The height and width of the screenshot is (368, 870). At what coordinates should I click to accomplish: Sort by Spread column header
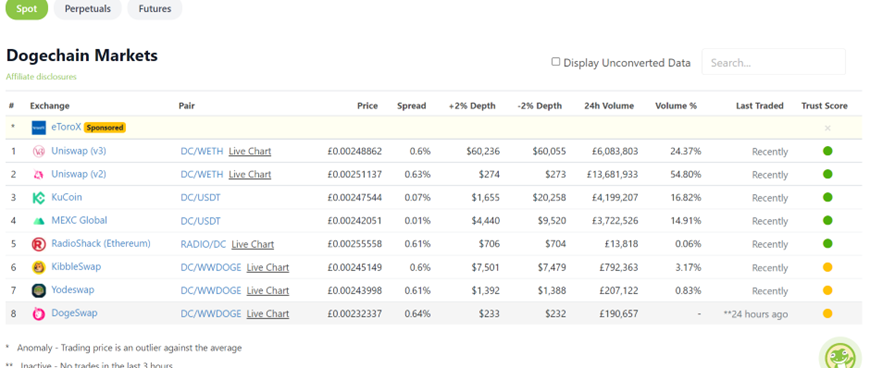(411, 105)
